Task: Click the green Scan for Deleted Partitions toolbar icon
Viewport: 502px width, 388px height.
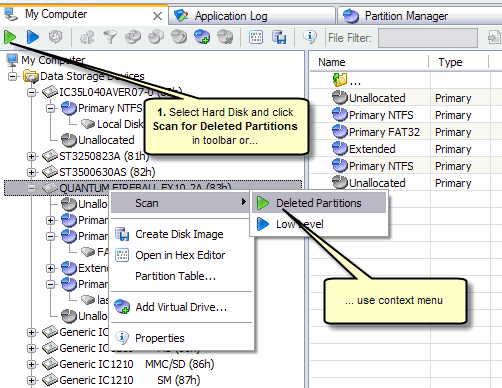Action: pos(10,37)
